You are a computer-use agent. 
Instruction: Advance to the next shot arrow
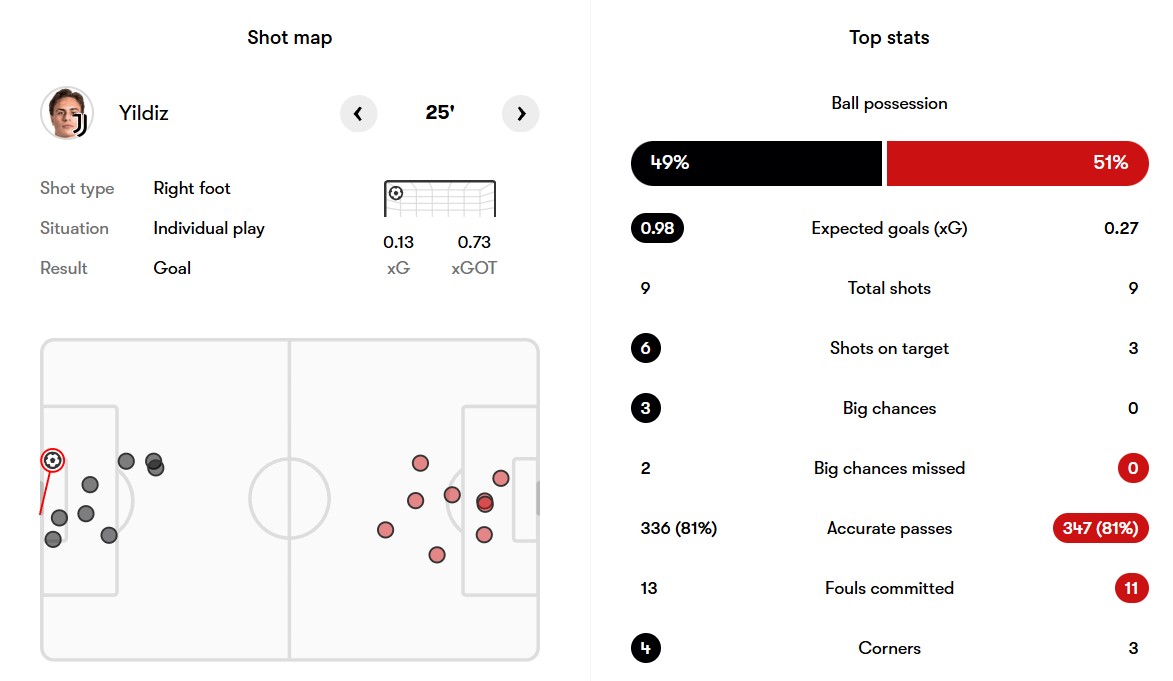[521, 114]
